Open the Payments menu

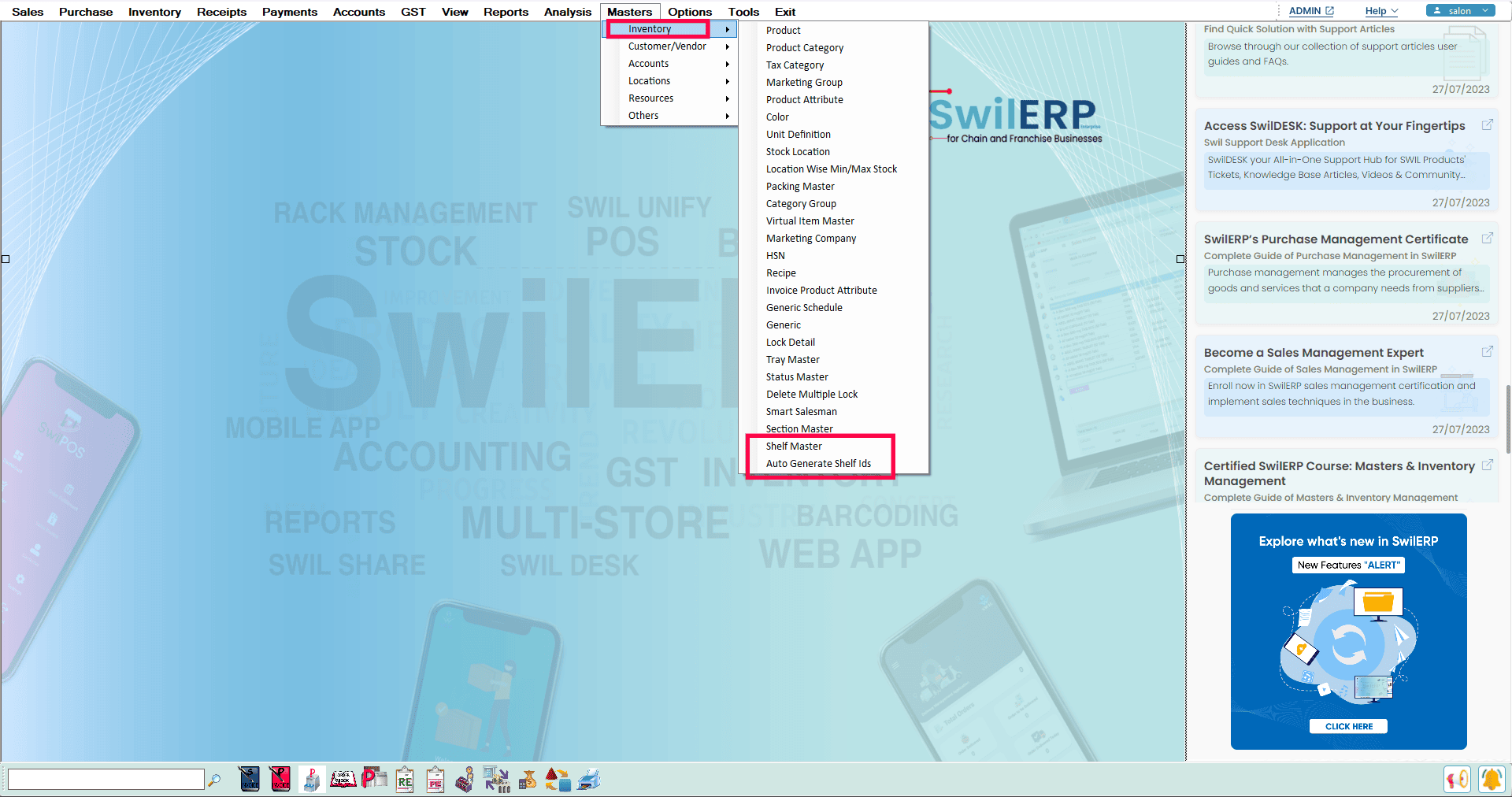290,12
